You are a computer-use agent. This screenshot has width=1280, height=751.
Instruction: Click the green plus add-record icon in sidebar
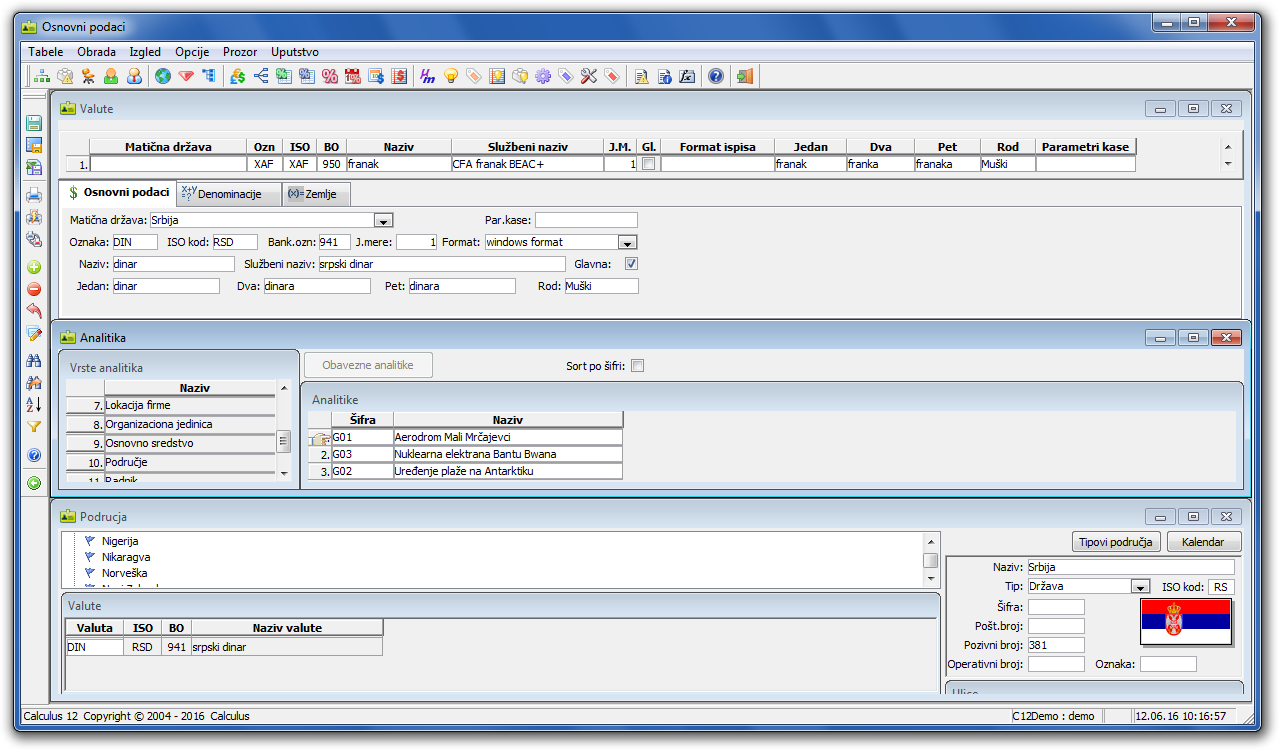(x=34, y=267)
